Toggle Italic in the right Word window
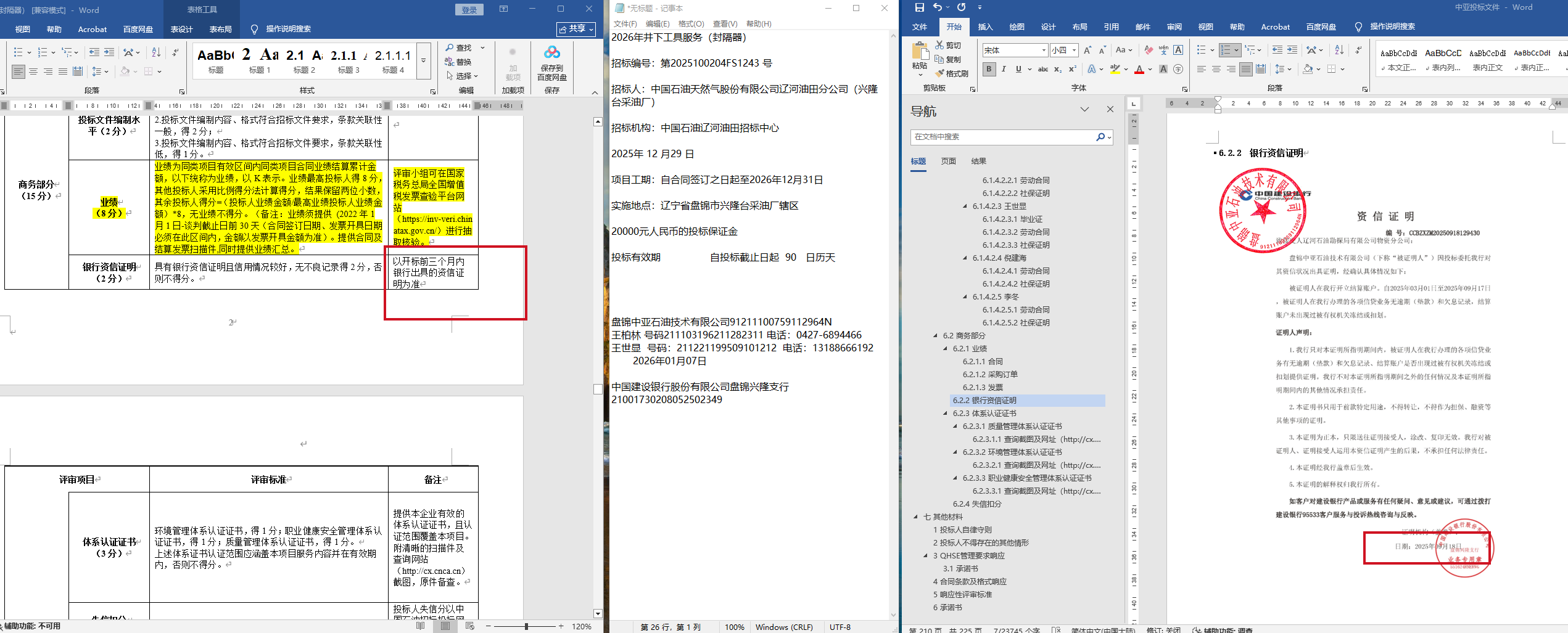 [1004, 69]
